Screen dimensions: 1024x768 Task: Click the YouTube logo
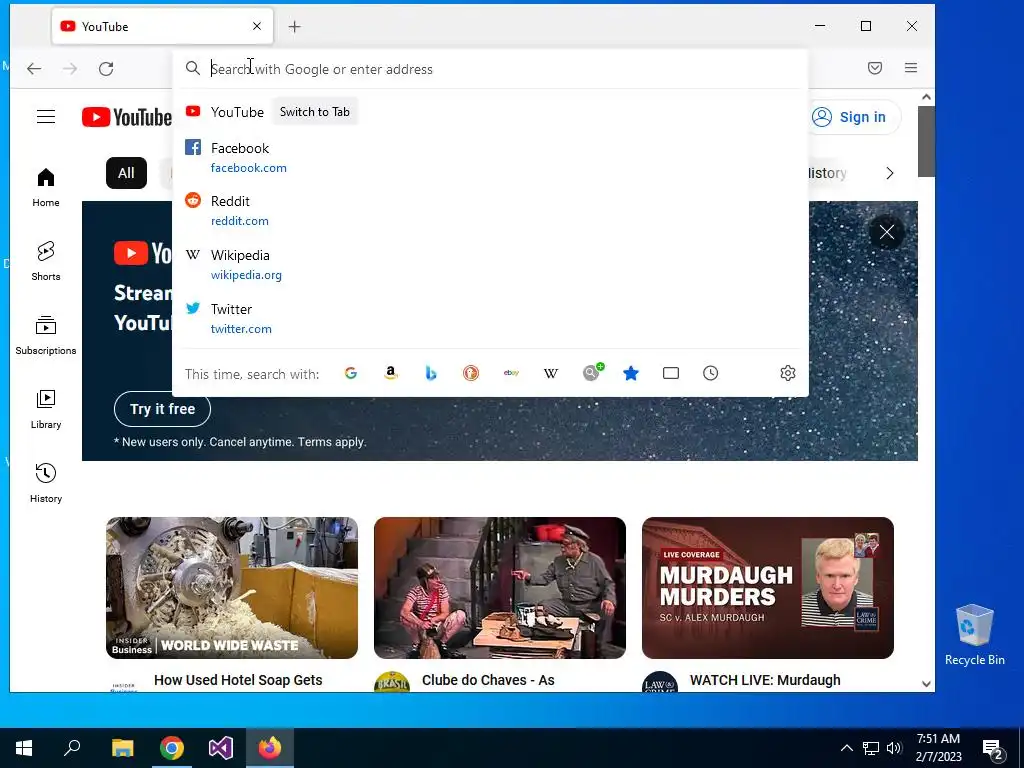pyautogui.click(x=127, y=117)
